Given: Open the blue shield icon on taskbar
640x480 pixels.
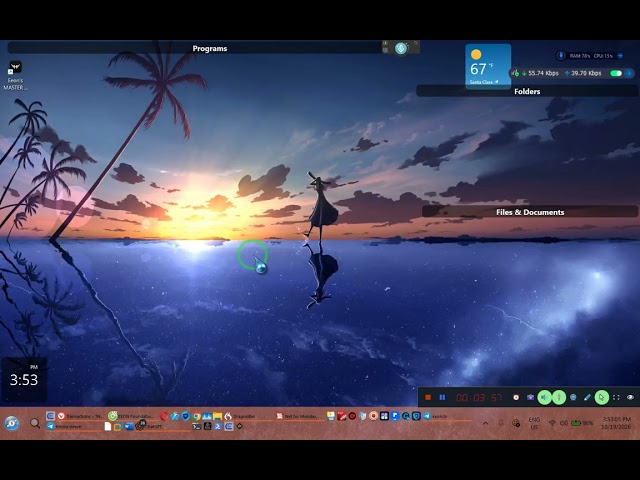Looking at the screenshot, I should [185, 416].
